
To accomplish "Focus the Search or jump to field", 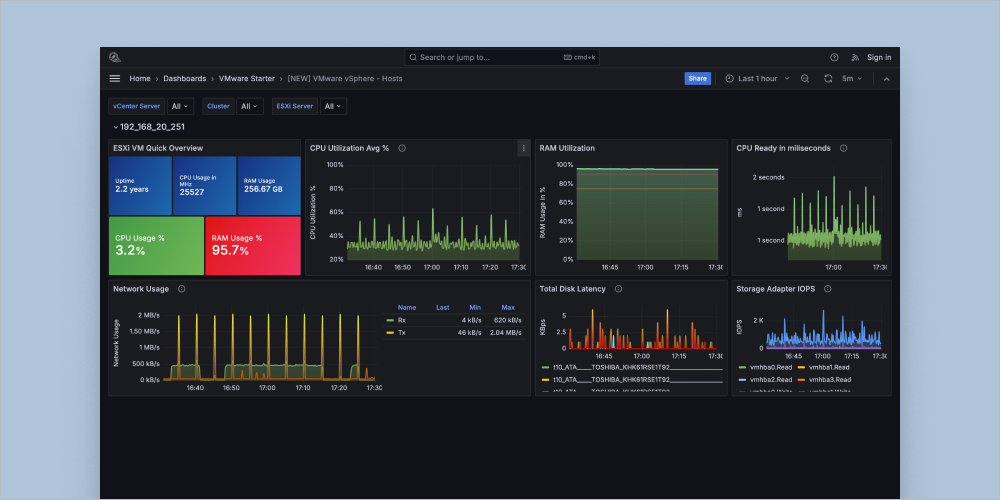I will (502, 57).
